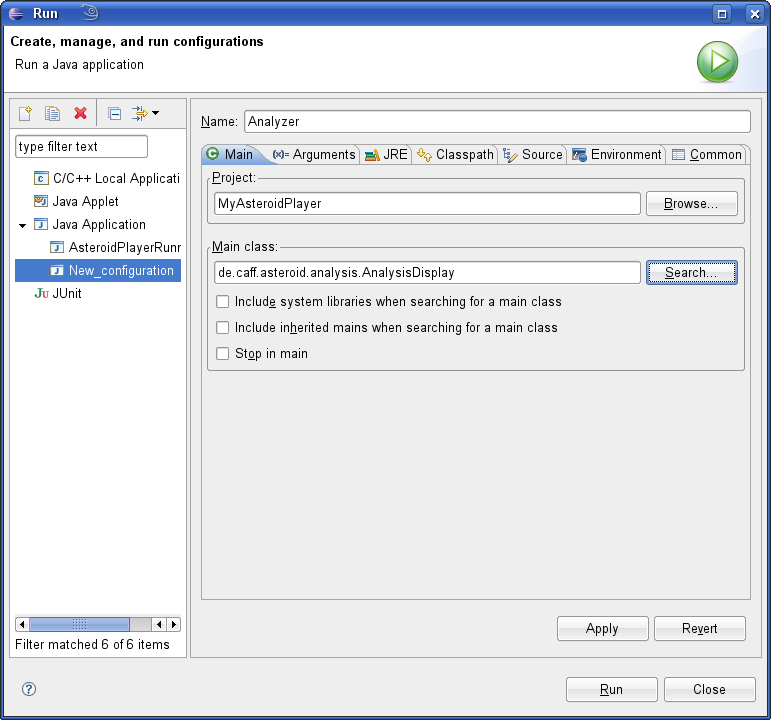The height and width of the screenshot is (720, 771).
Task: Switch to the Classpath tab
Action: pyautogui.click(x=455, y=154)
